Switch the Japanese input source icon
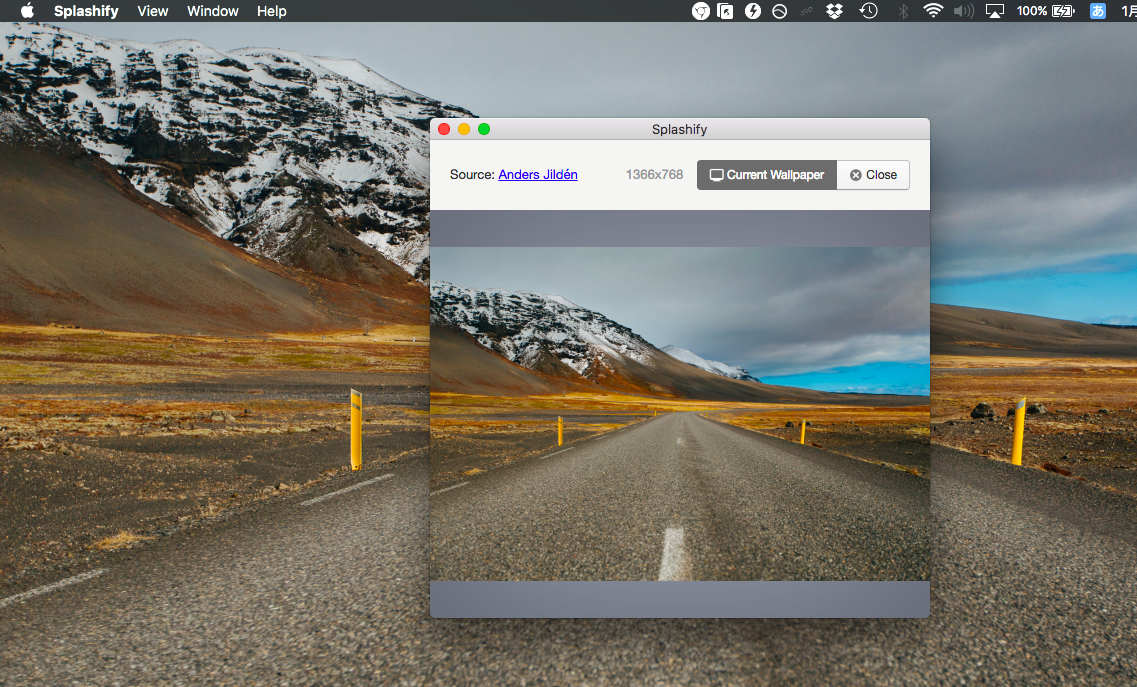The image size is (1137, 687). coord(1097,11)
